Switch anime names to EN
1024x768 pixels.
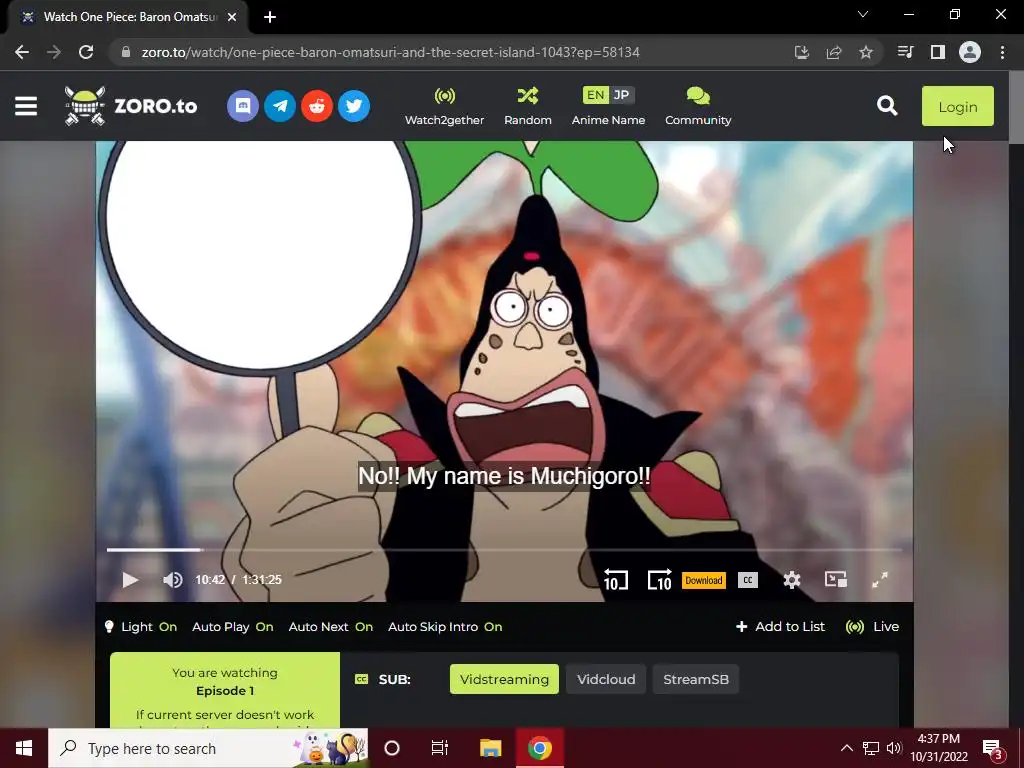pyautogui.click(x=596, y=95)
